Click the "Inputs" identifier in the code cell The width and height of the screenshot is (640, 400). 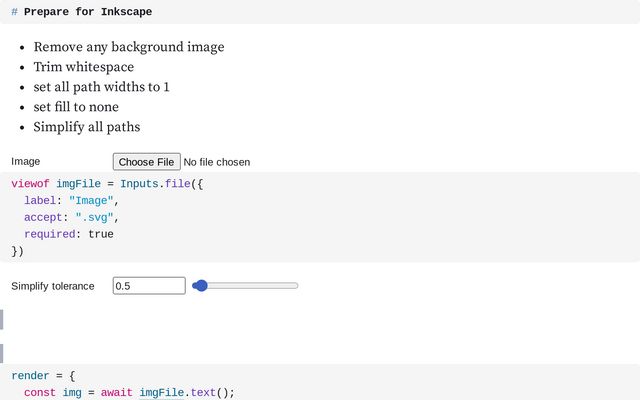coord(139,184)
